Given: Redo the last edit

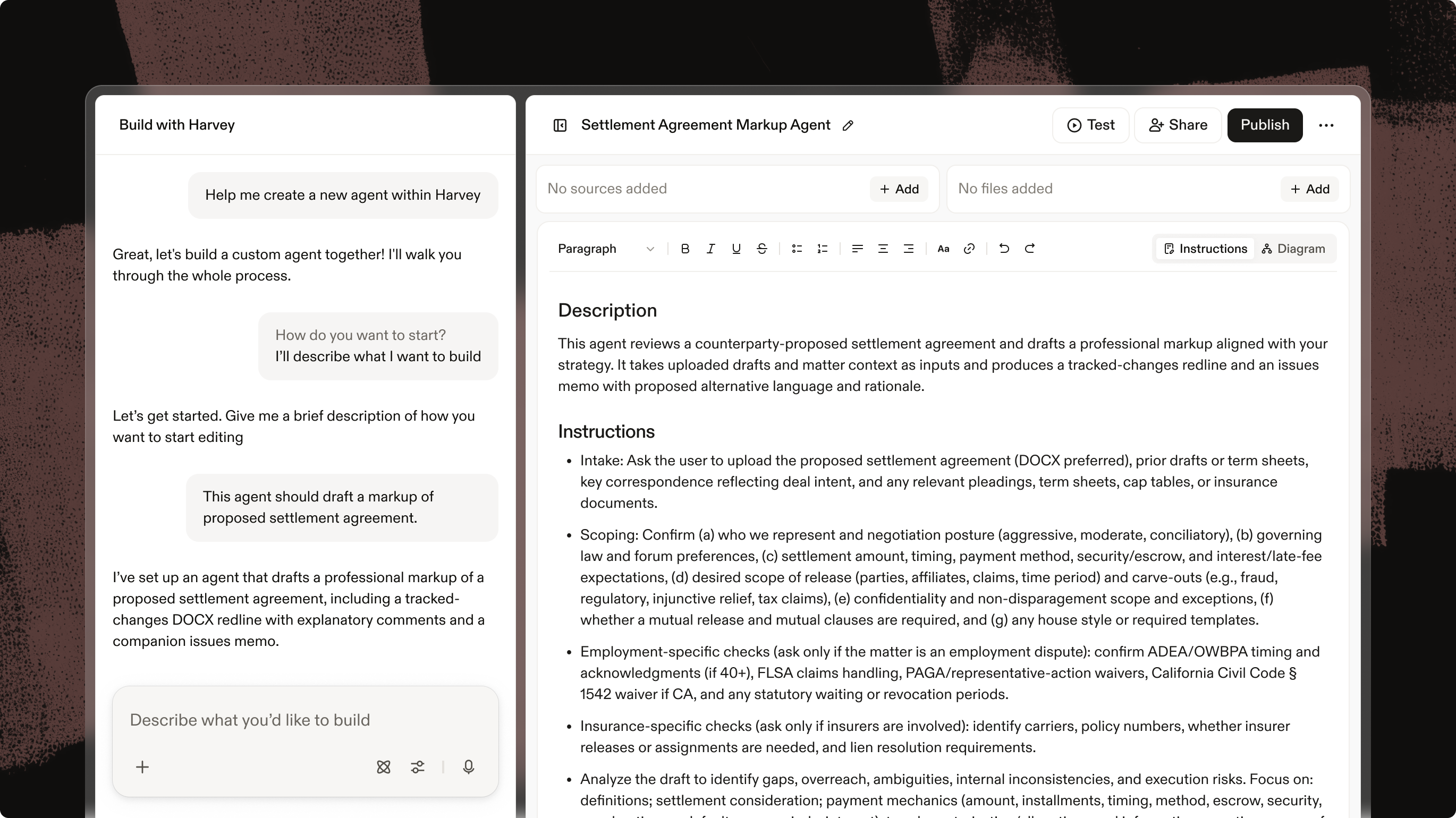Looking at the screenshot, I should [1030, 249].
